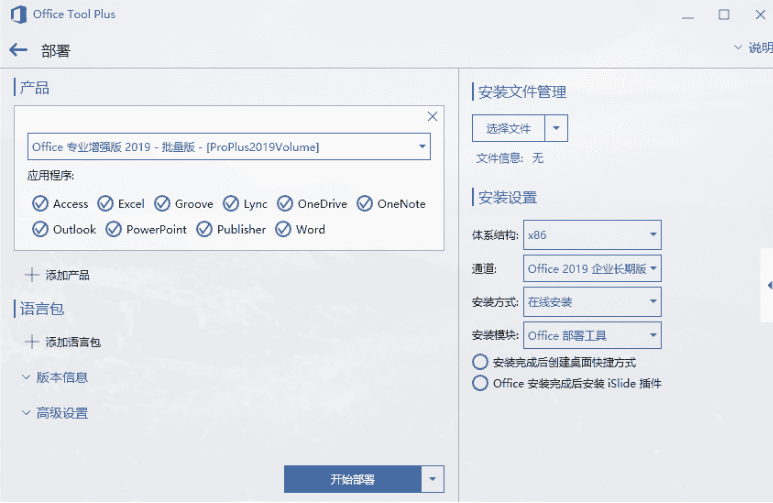Enable iSlide 插件 install option
773x503 pixels.
pyautogui.click(x=480, y=383)
